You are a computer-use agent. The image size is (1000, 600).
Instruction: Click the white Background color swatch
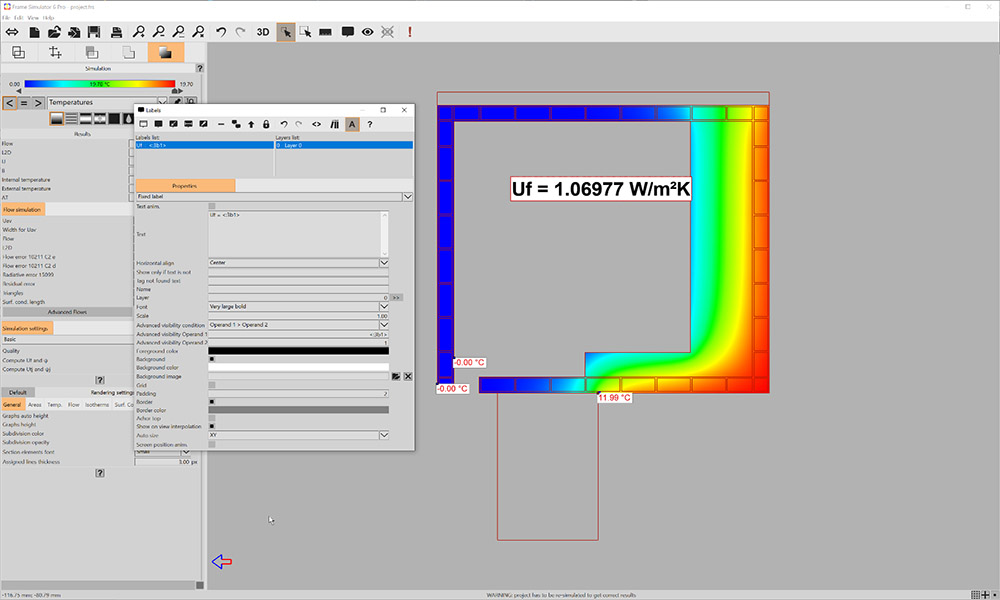[298, 367]
